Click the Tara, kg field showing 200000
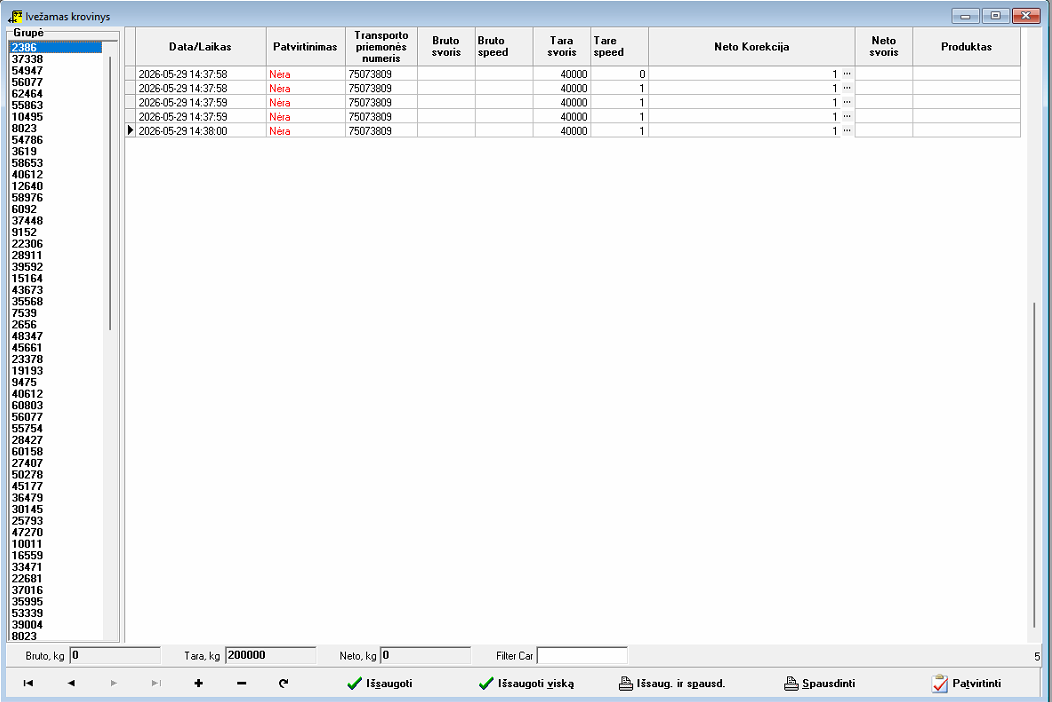This screenshot has width=1052, height=702. [x=270, y=656]
